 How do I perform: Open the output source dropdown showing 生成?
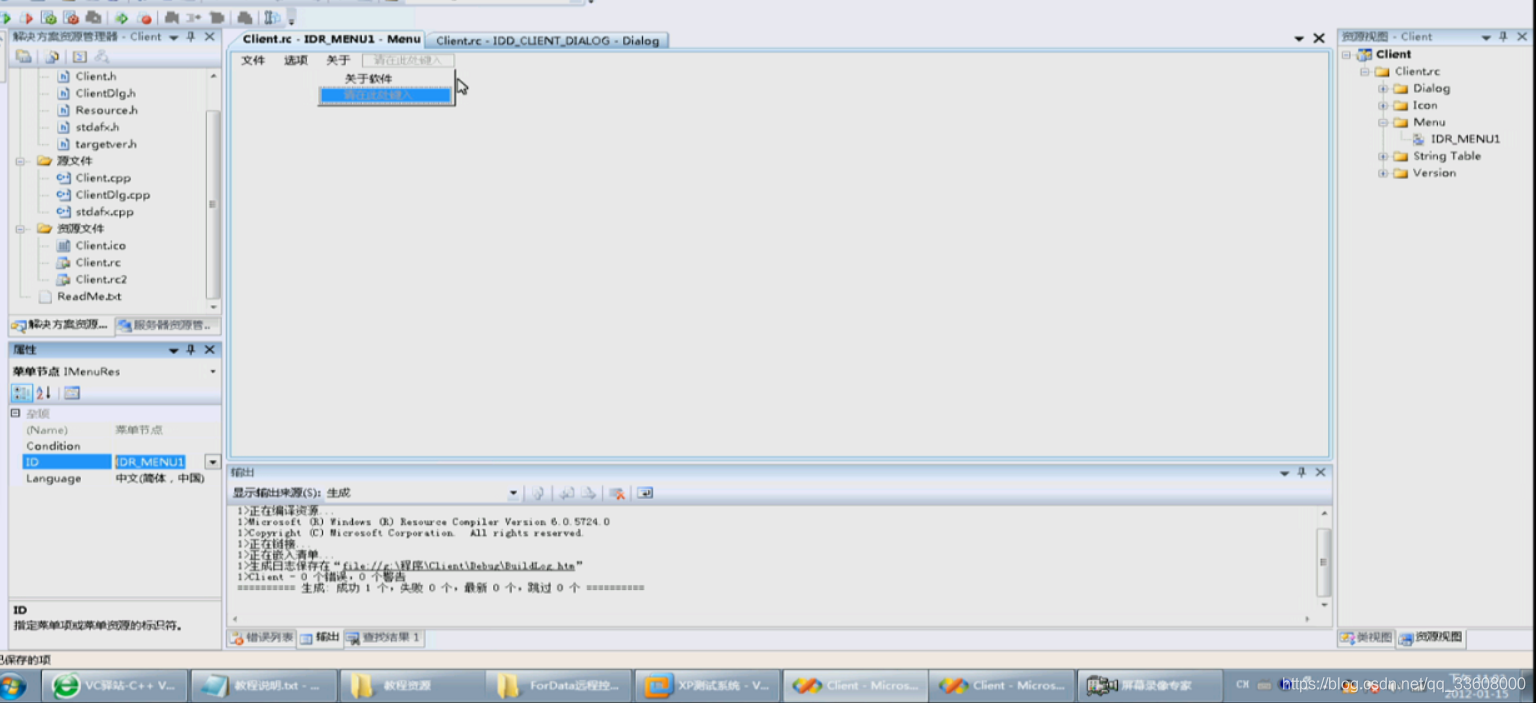click(514, 493)
